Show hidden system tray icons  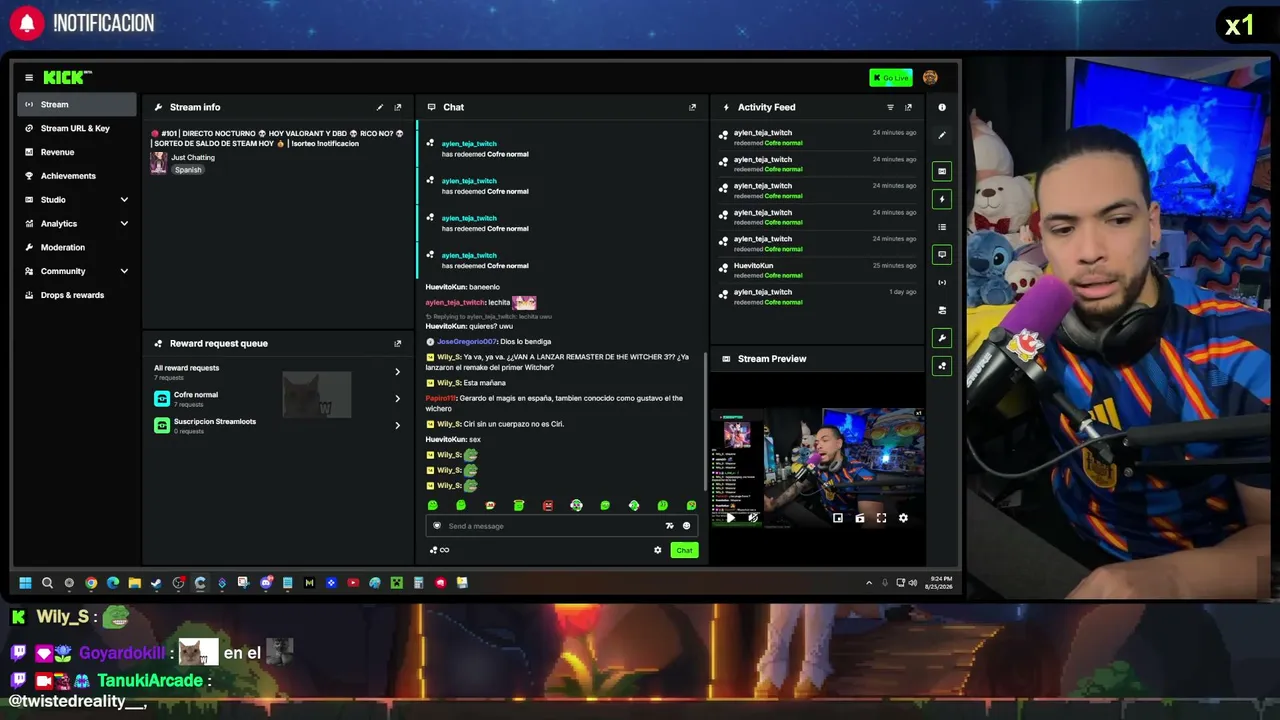869,583
